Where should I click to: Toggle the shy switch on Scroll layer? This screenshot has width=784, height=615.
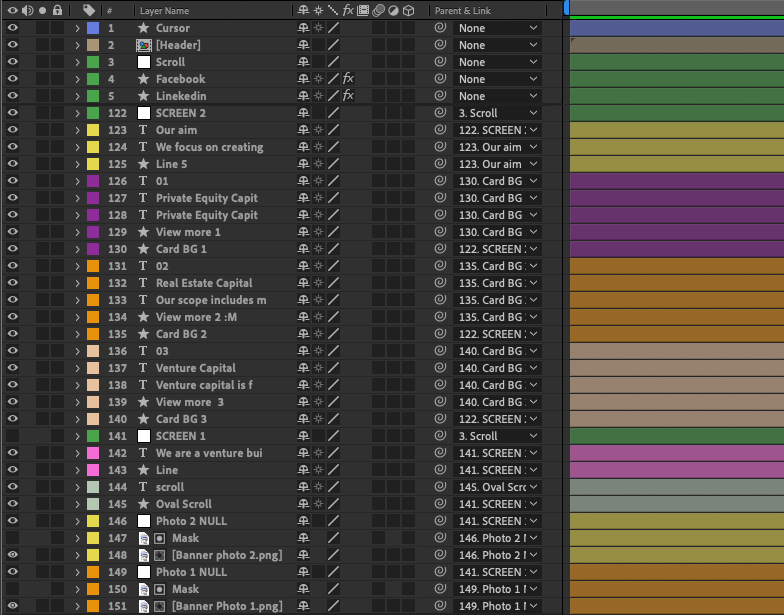[x=302, y=62]
